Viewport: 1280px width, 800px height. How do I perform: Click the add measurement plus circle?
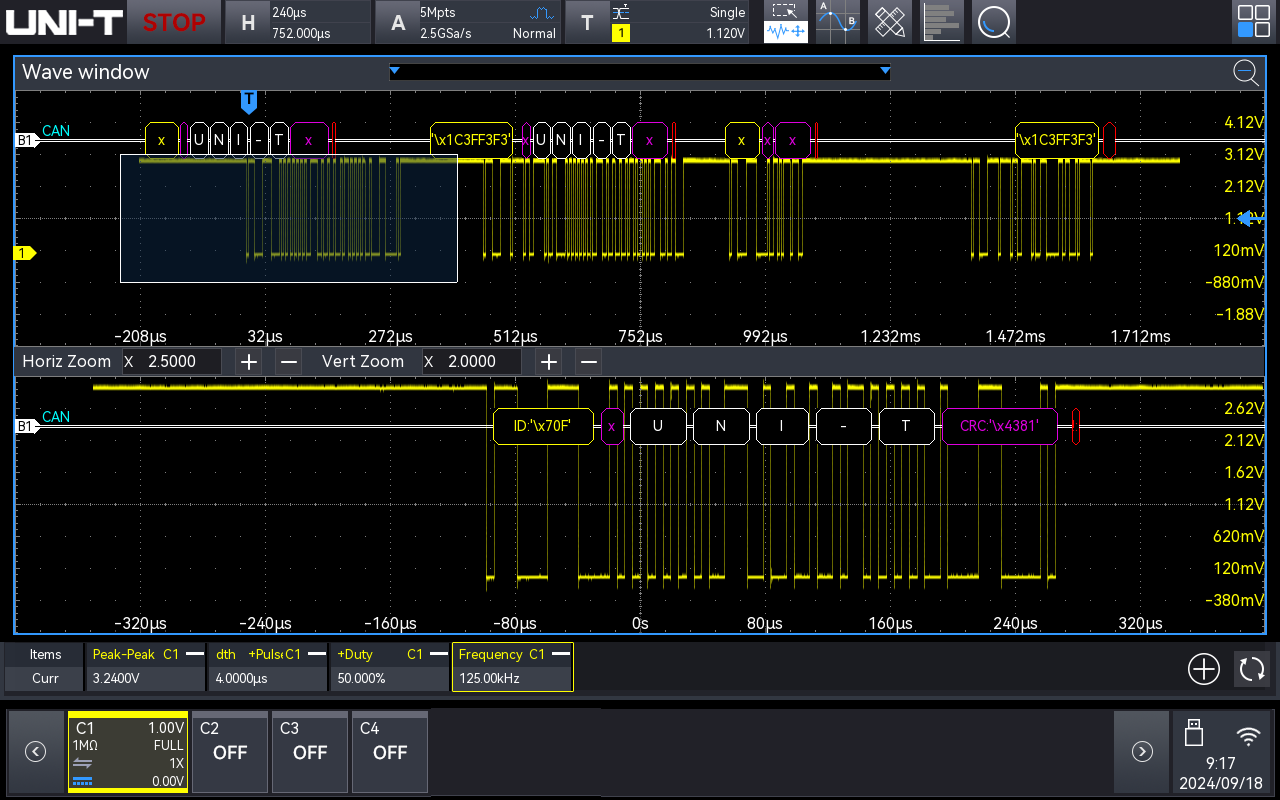tap(1204, 669)
